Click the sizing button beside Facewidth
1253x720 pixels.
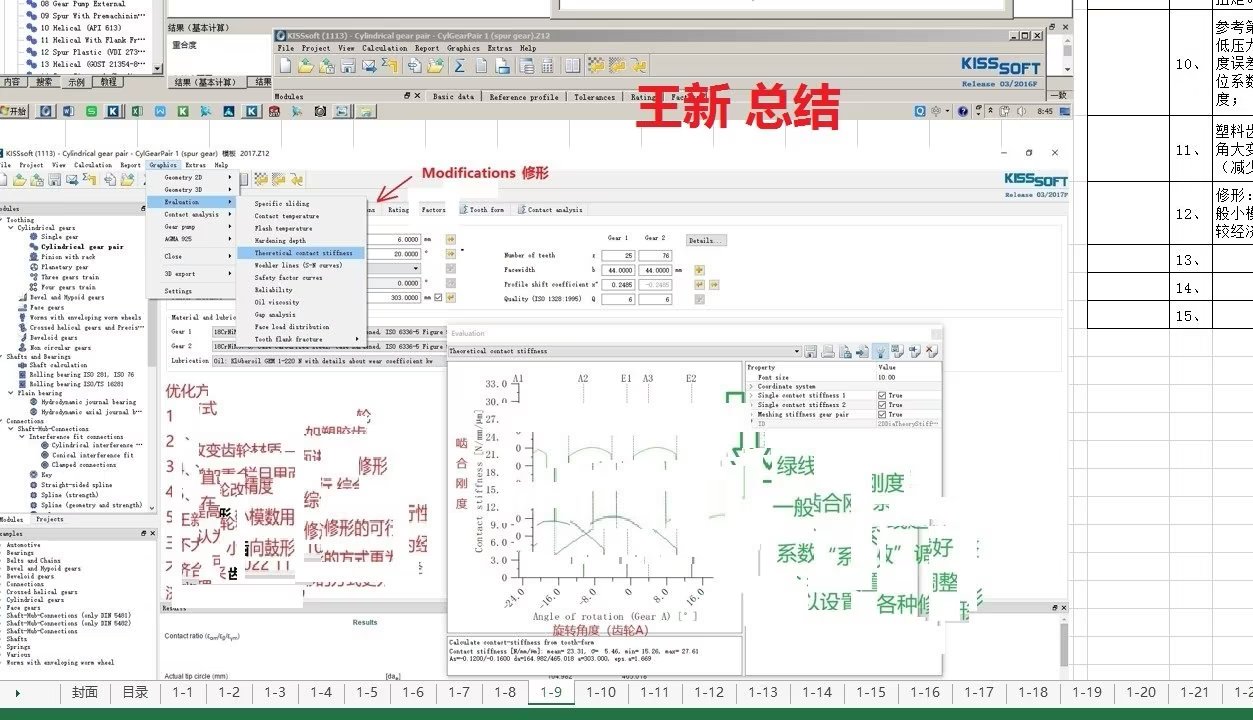(x=699, y=270)
